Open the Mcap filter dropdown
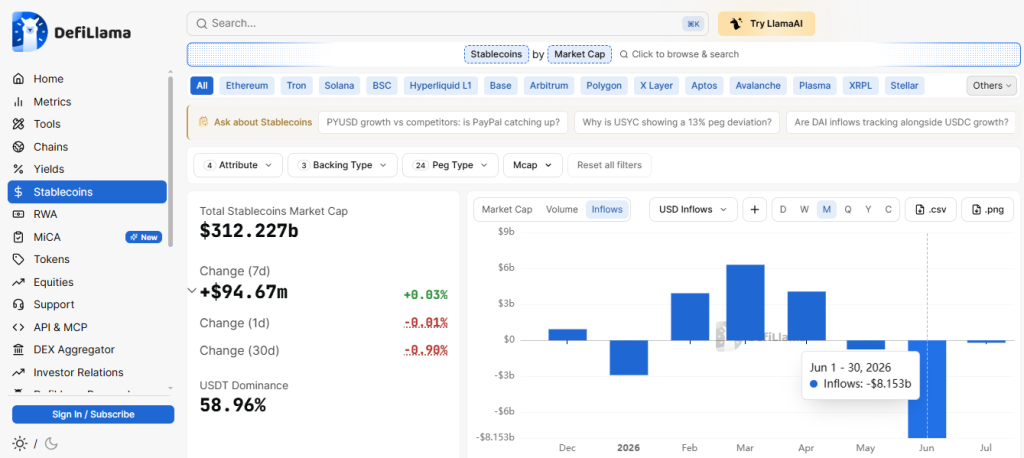This screenshot has height=458, width=1024. pos(533,165)
